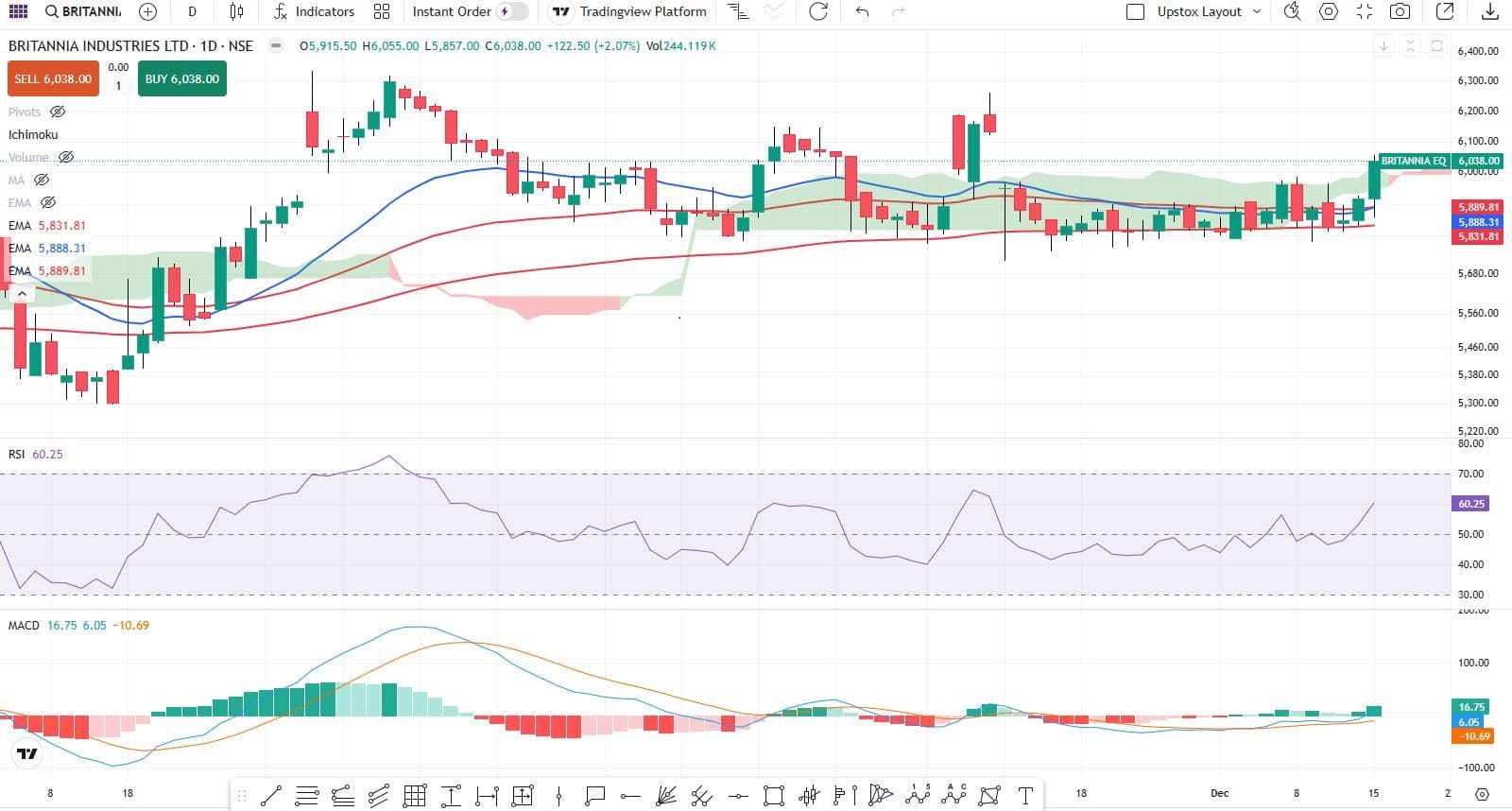Image resolution: width=1512 pixels, height=811 pixels.
Task: Select the Date Range measure tool
Action: coord(487,796)
